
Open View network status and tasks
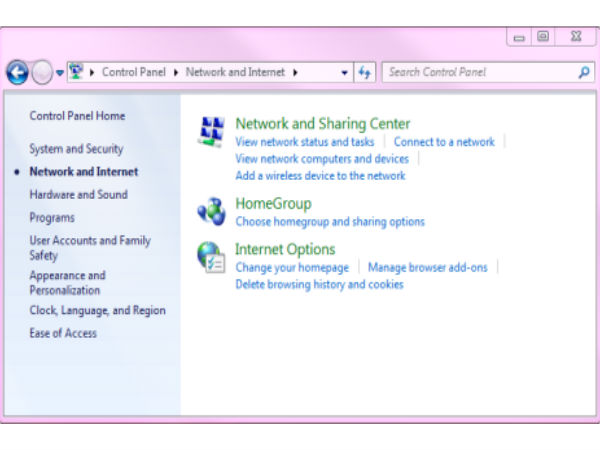point(304,142)
